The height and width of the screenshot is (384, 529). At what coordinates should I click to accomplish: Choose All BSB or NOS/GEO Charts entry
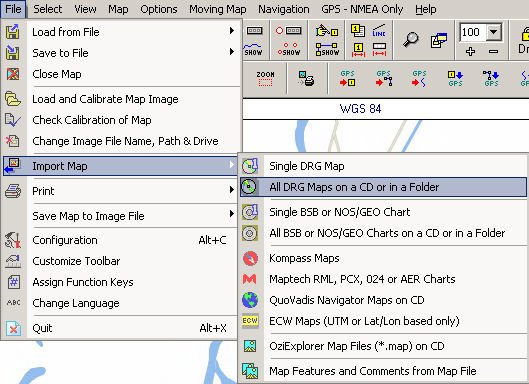[x=383, y=233]
